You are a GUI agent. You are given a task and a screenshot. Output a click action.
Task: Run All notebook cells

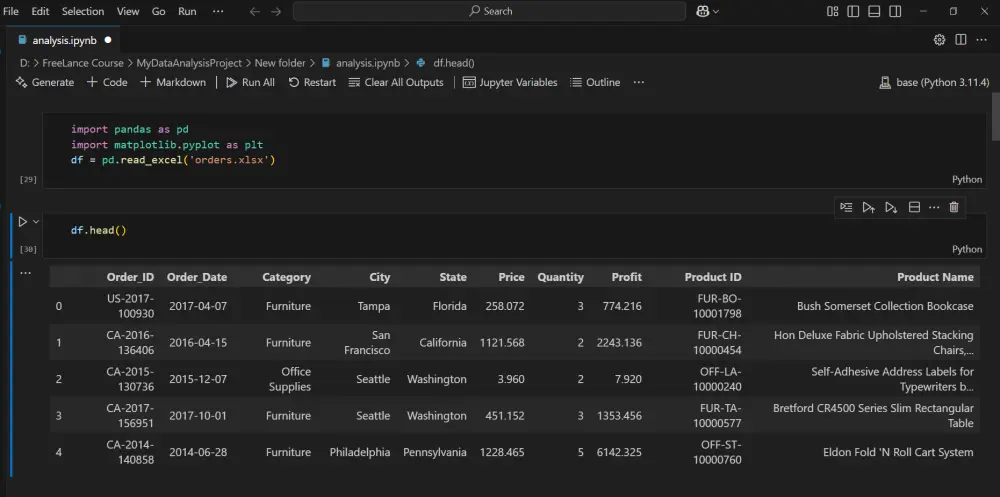point(251,82)
